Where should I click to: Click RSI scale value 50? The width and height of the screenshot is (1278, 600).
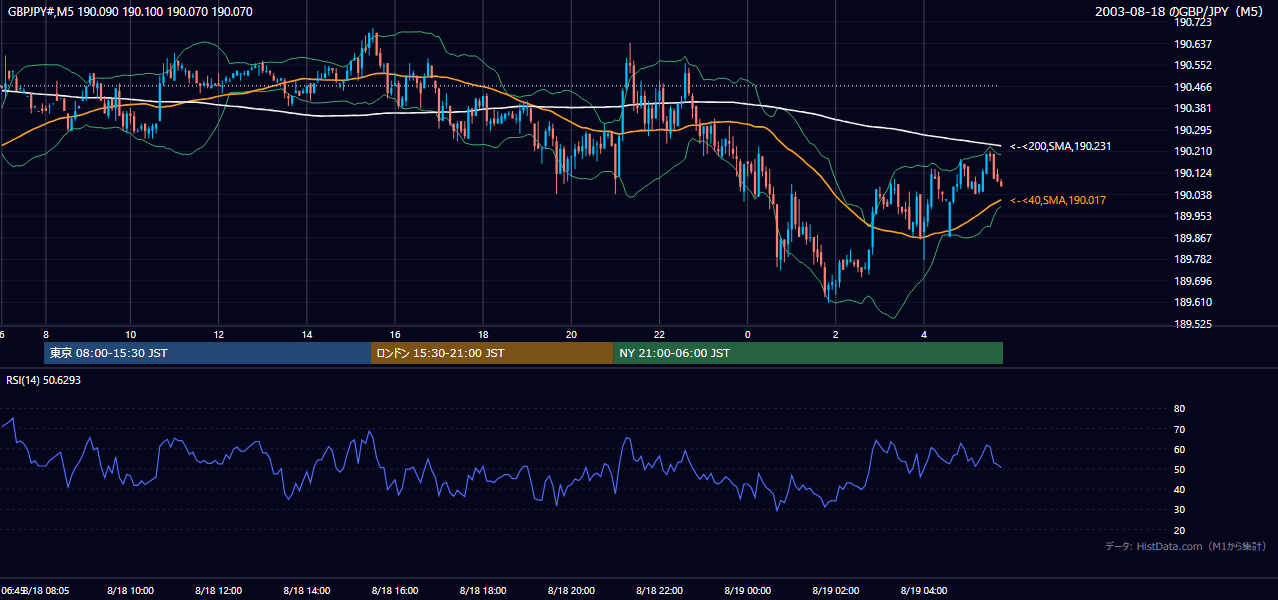[x=1179, y=469]
